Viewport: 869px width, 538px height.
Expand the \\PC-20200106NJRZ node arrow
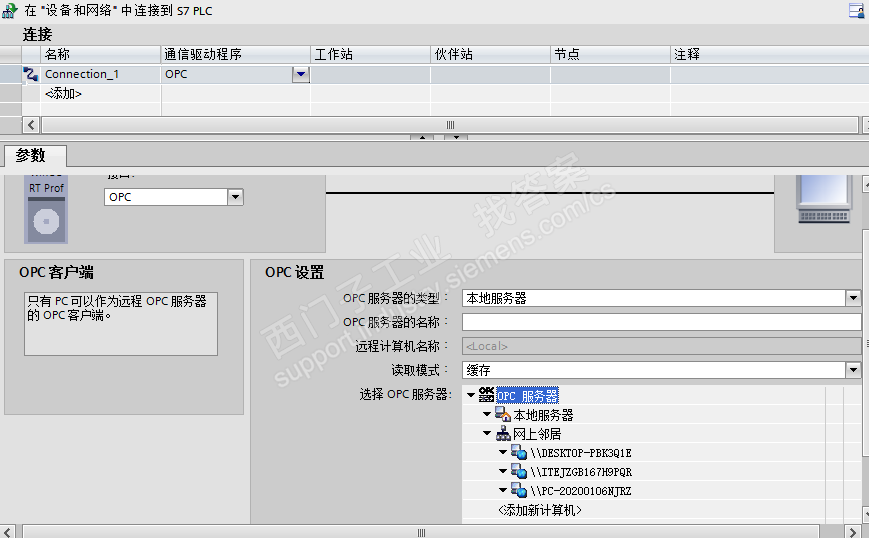click(x=503, y=490)
